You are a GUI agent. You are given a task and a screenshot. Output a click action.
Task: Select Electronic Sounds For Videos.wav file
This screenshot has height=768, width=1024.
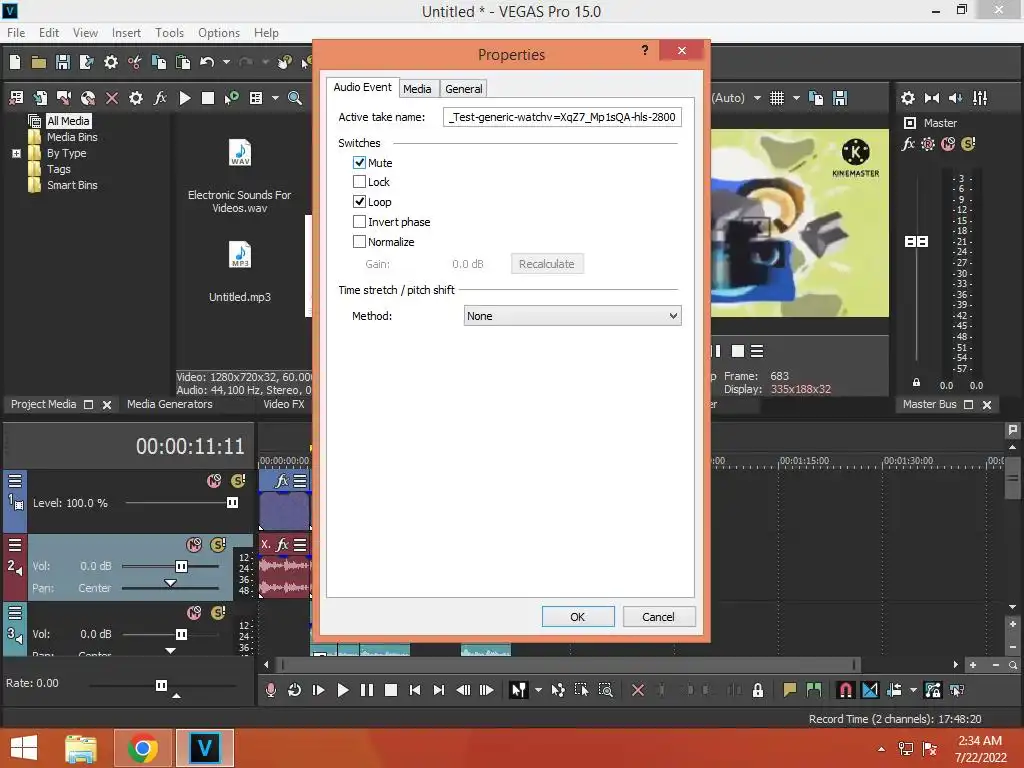[240, 176]
